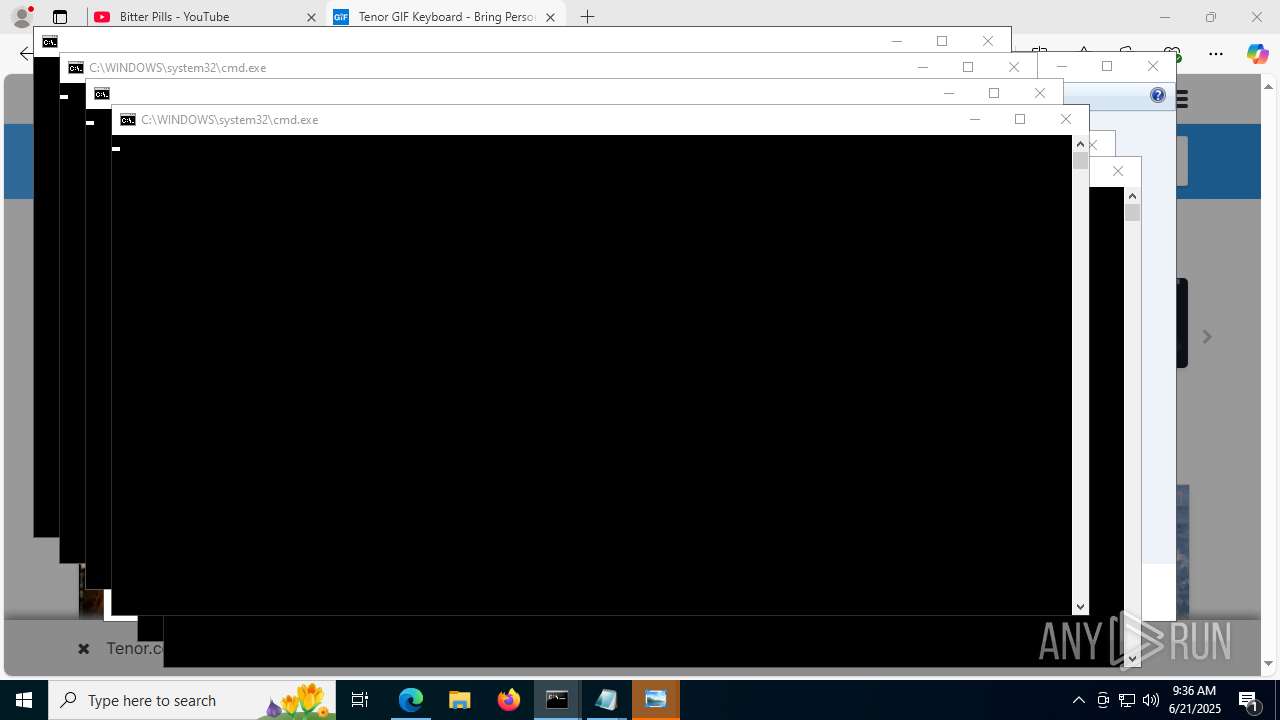Go back in the Edge browser
The image size is (1280, 720).
pyautogui.click(x=25, y=54)
